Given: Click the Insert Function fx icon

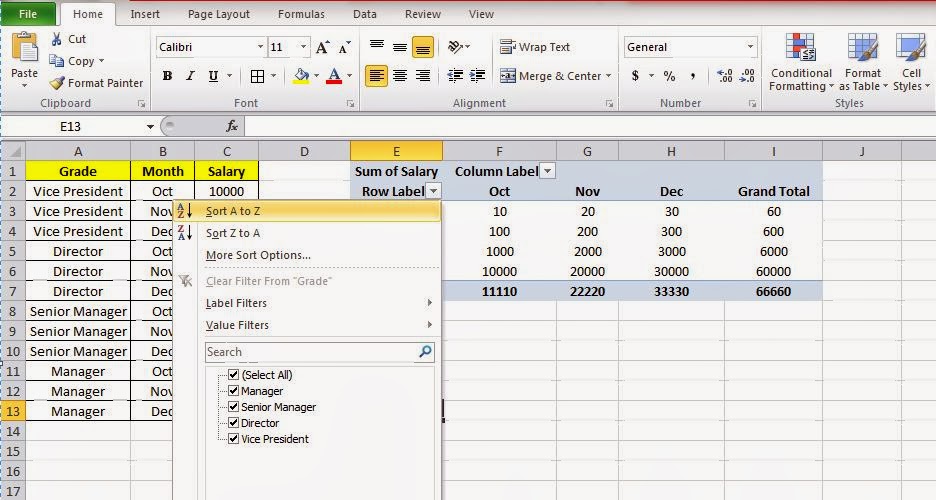Looking at the screenshot, I should pos(232,126).
